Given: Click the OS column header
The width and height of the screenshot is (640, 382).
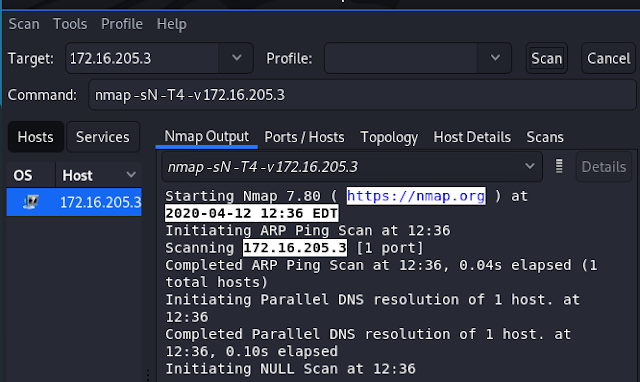Looking at the screenshot, I should (31, 175).
